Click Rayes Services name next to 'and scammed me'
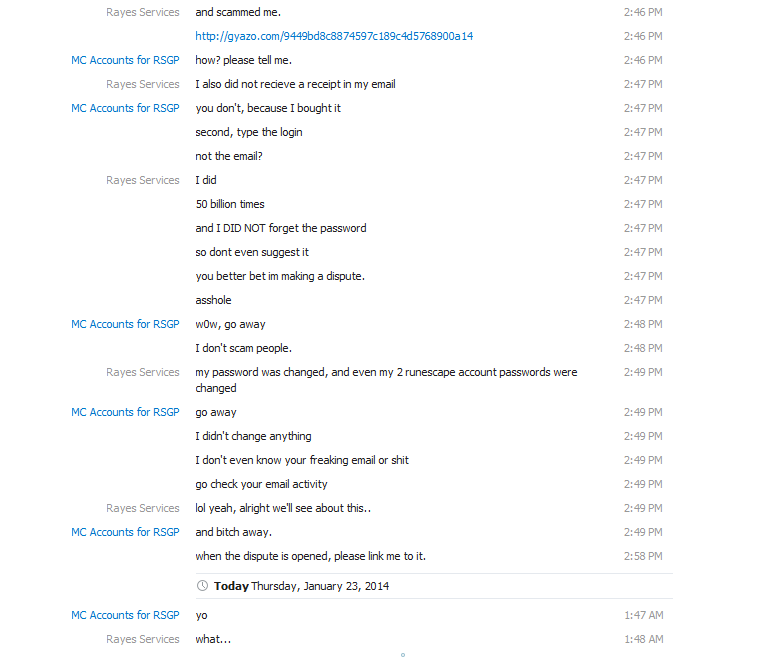The height and width of the screenshot is (659, 781). [x=142, y=12]
